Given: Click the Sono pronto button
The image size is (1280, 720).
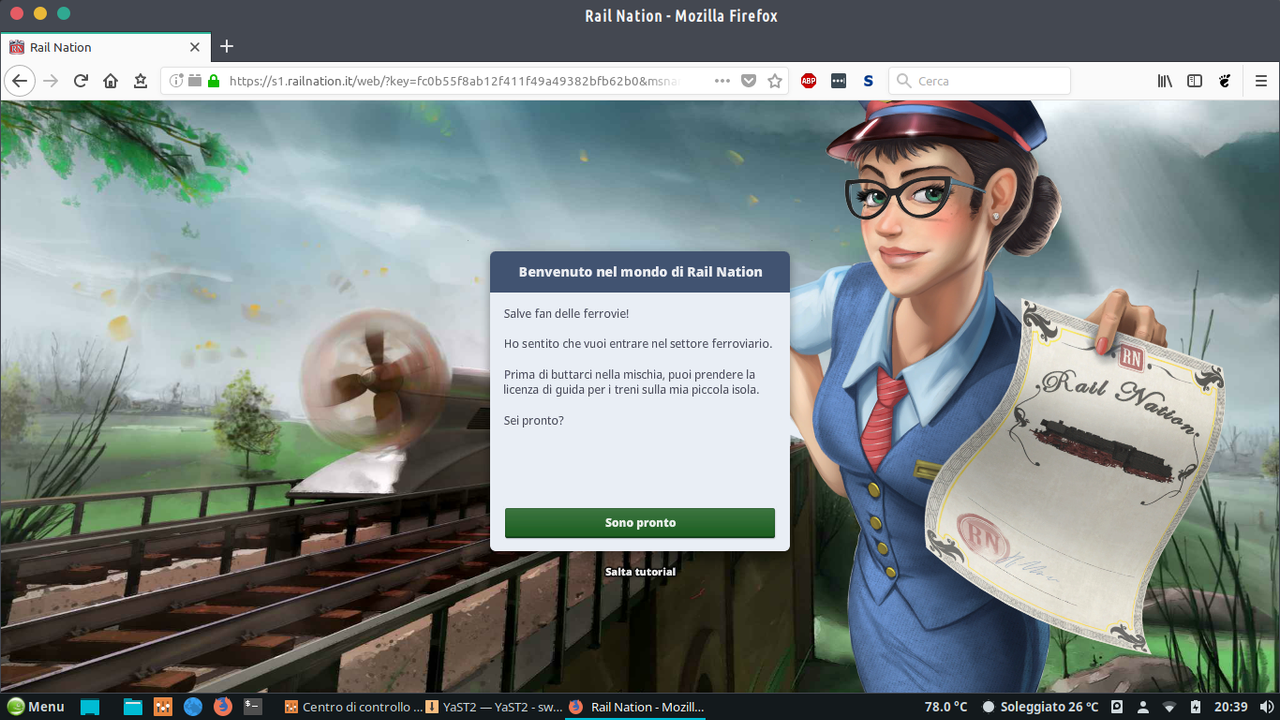Looking at the screenshot, I should 640,523.
